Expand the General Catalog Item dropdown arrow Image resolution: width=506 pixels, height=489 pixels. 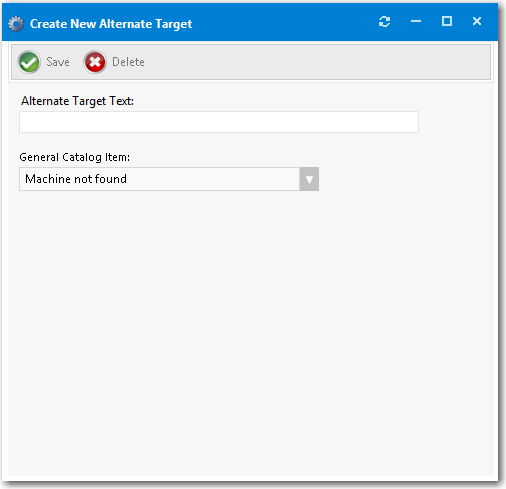coord(309,179)
